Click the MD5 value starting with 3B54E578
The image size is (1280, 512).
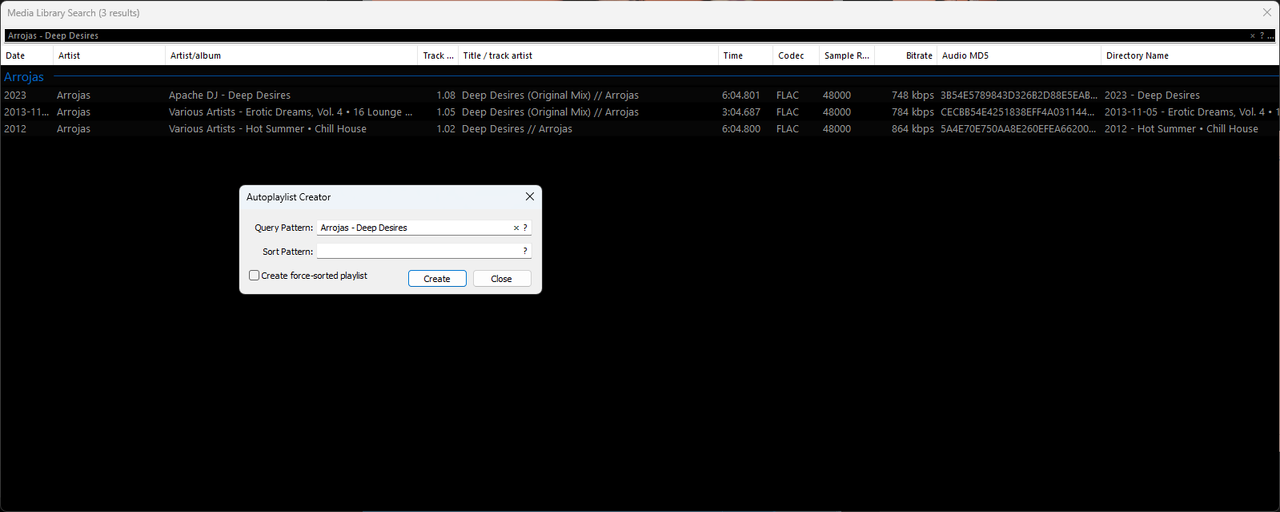1019,95
